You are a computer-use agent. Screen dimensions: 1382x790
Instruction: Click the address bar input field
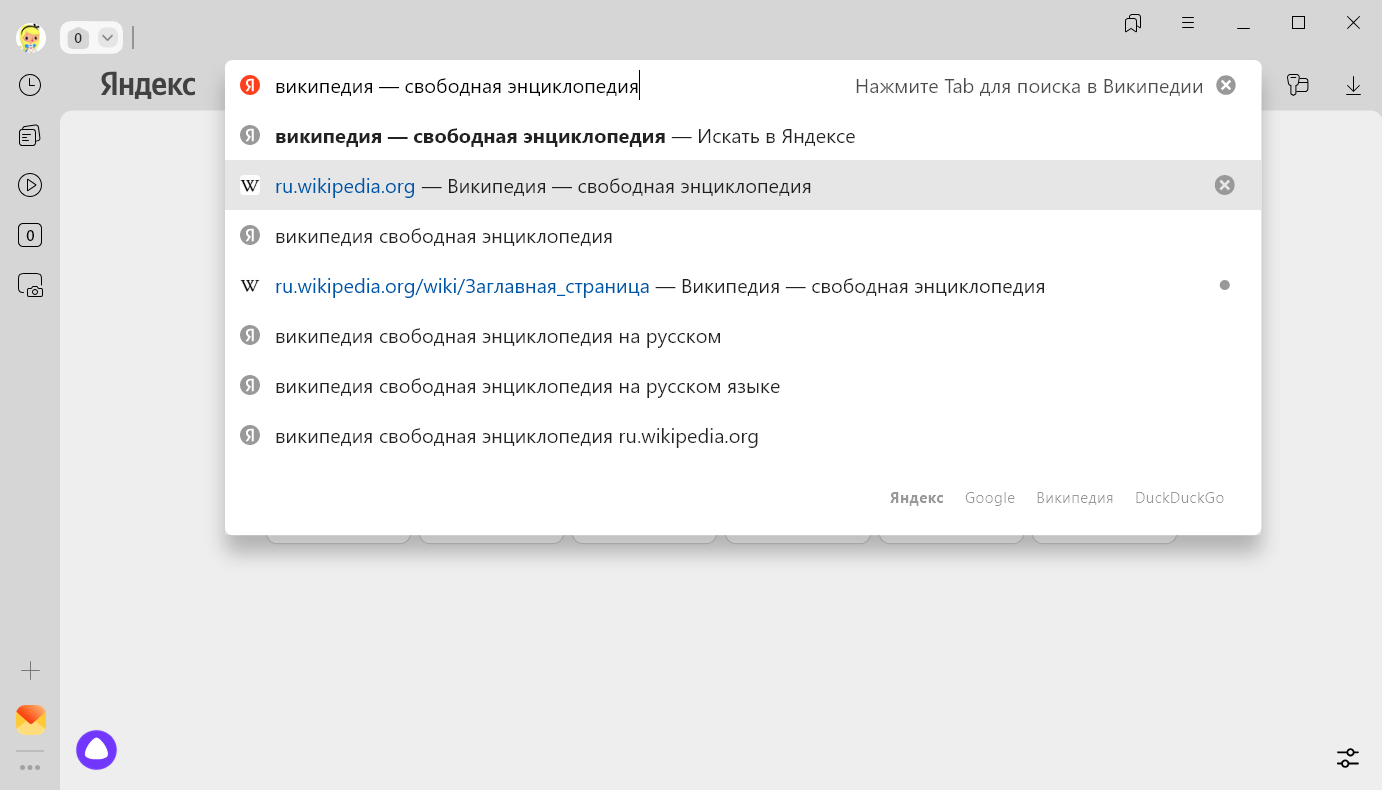540,87
